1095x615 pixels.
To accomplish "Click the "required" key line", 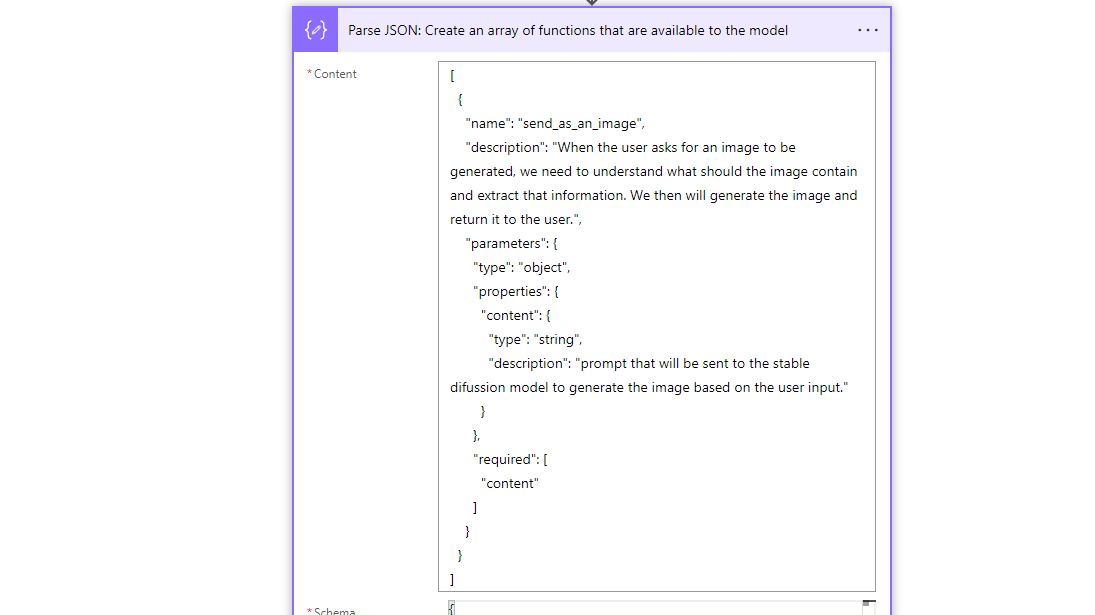I will [509, 459].
